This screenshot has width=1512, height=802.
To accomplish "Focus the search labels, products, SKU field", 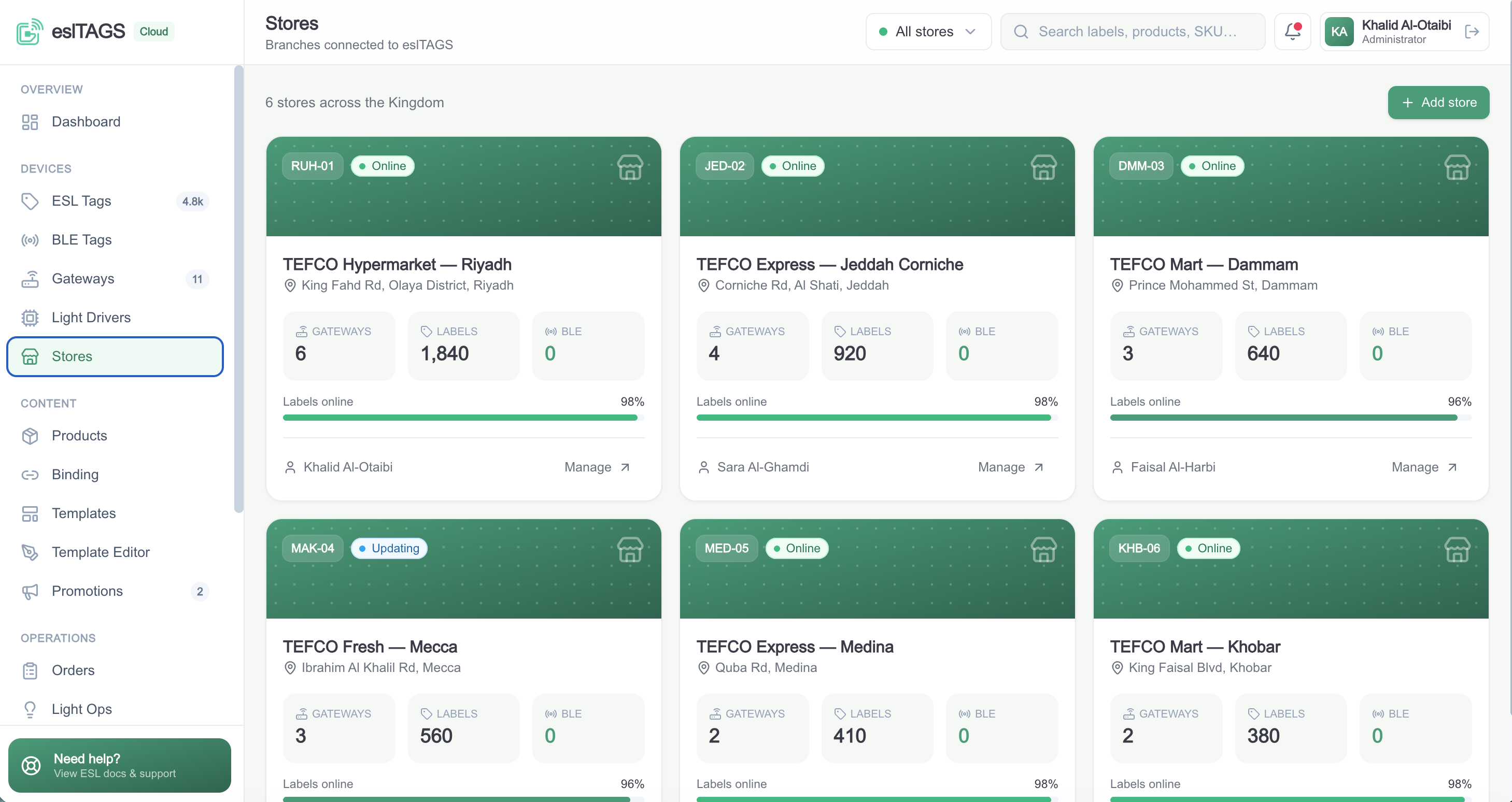I will tap(1133, 32).
